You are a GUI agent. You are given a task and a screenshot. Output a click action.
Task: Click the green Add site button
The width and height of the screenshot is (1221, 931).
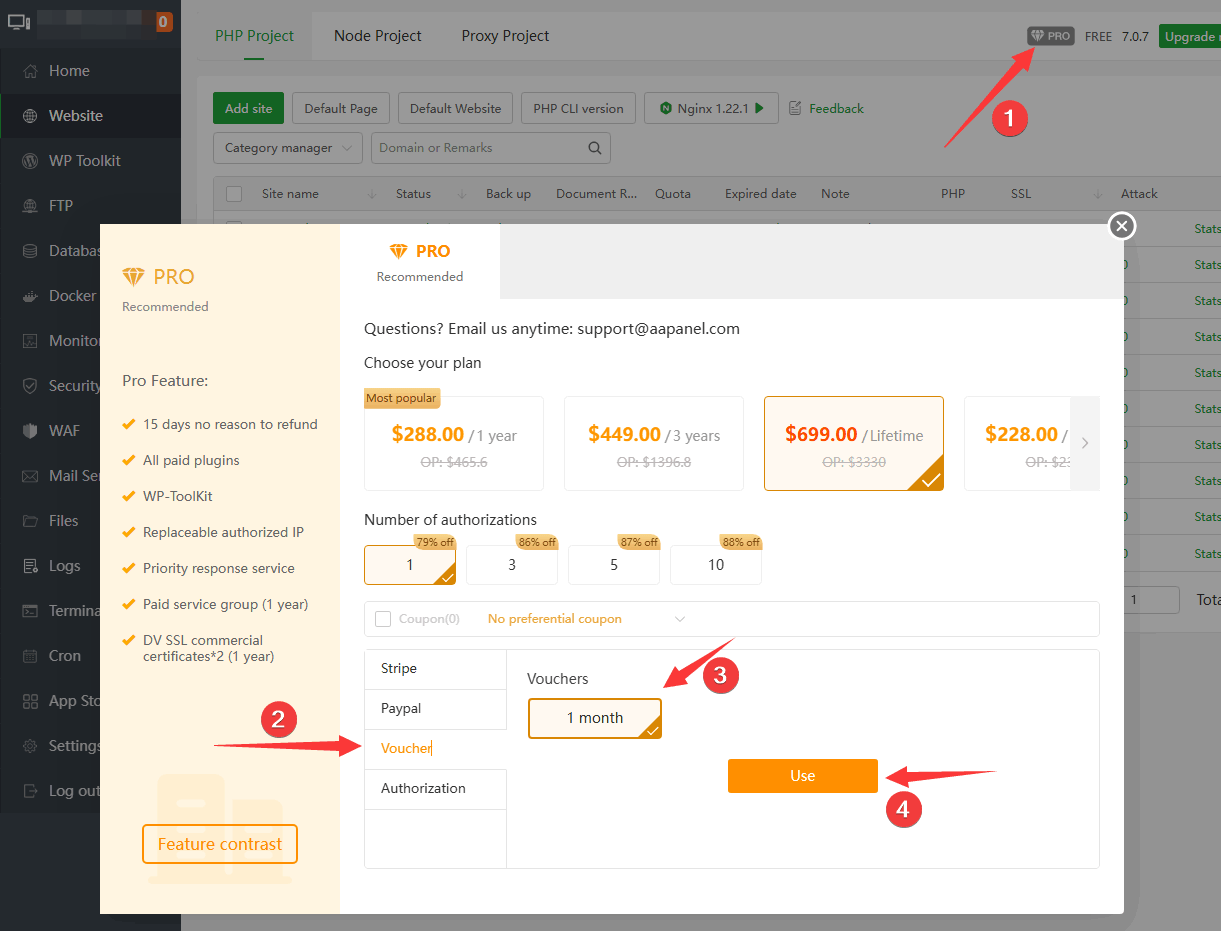pos(249,108)
